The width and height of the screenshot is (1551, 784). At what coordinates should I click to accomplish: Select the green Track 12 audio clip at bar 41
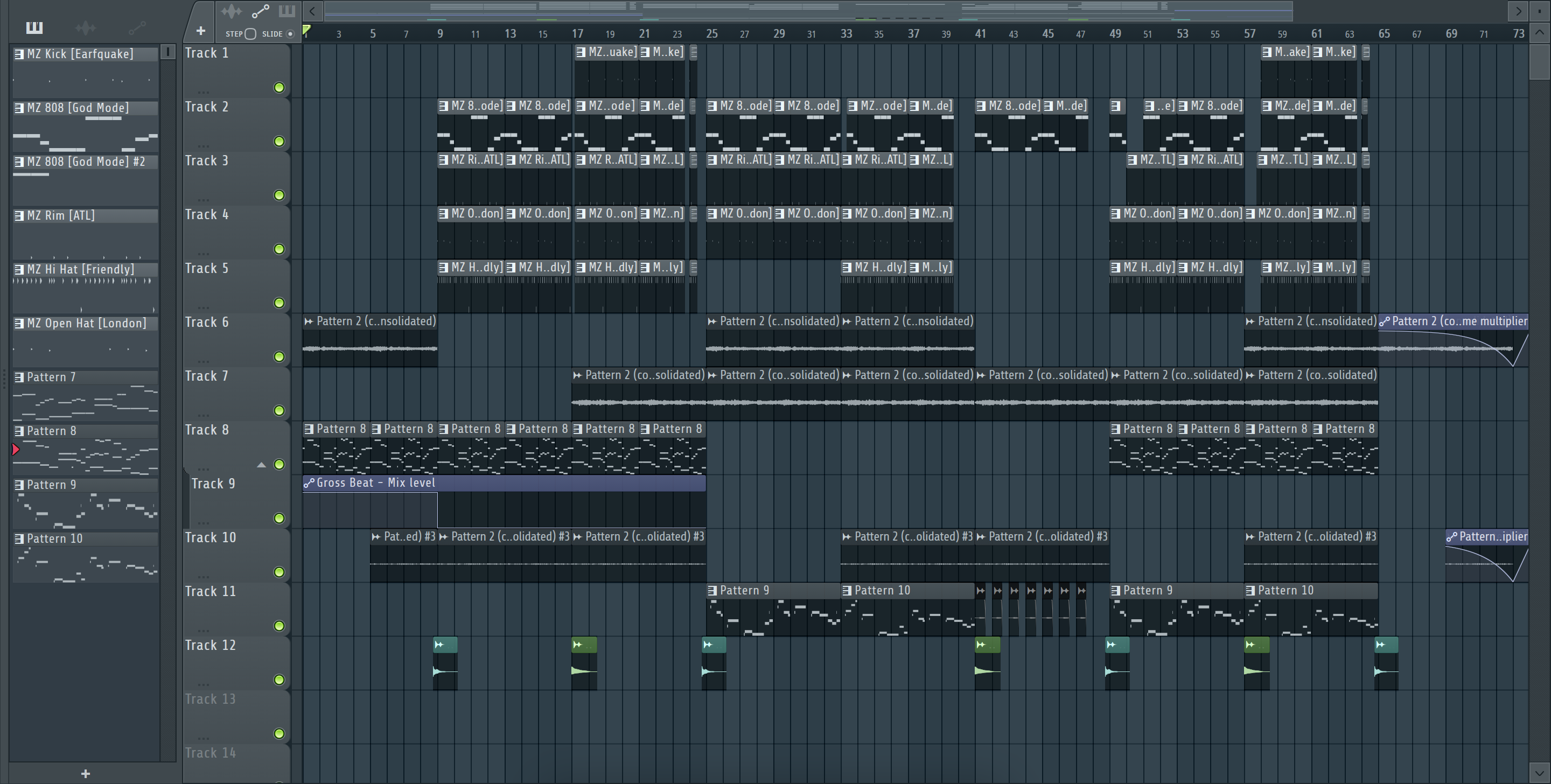coord(988,663)
